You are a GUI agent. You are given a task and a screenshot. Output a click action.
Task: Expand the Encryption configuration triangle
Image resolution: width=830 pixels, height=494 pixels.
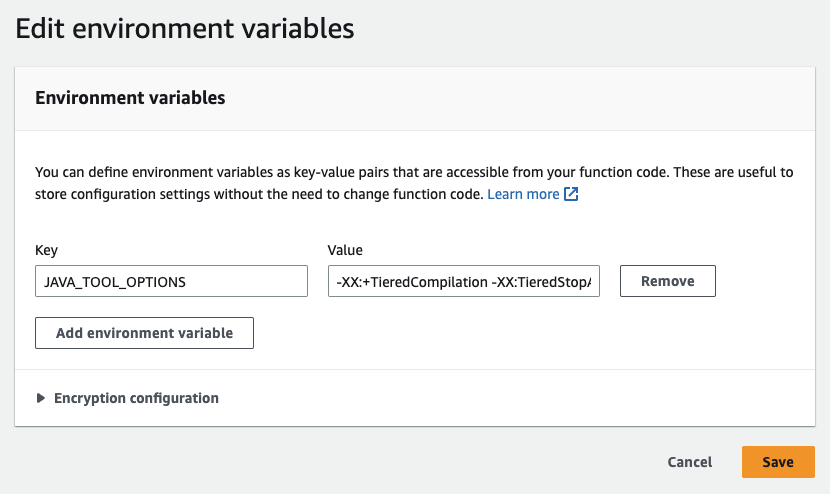(x=41, y=398)
